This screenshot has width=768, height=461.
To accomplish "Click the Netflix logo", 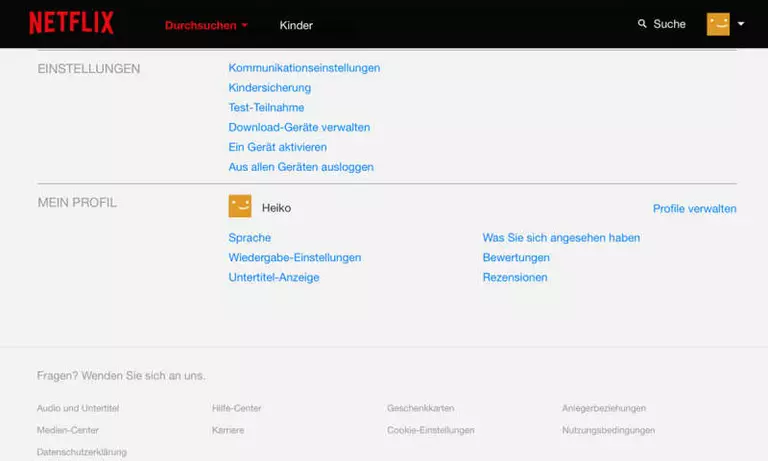I will pyautogui.click(x=71, y=23).
